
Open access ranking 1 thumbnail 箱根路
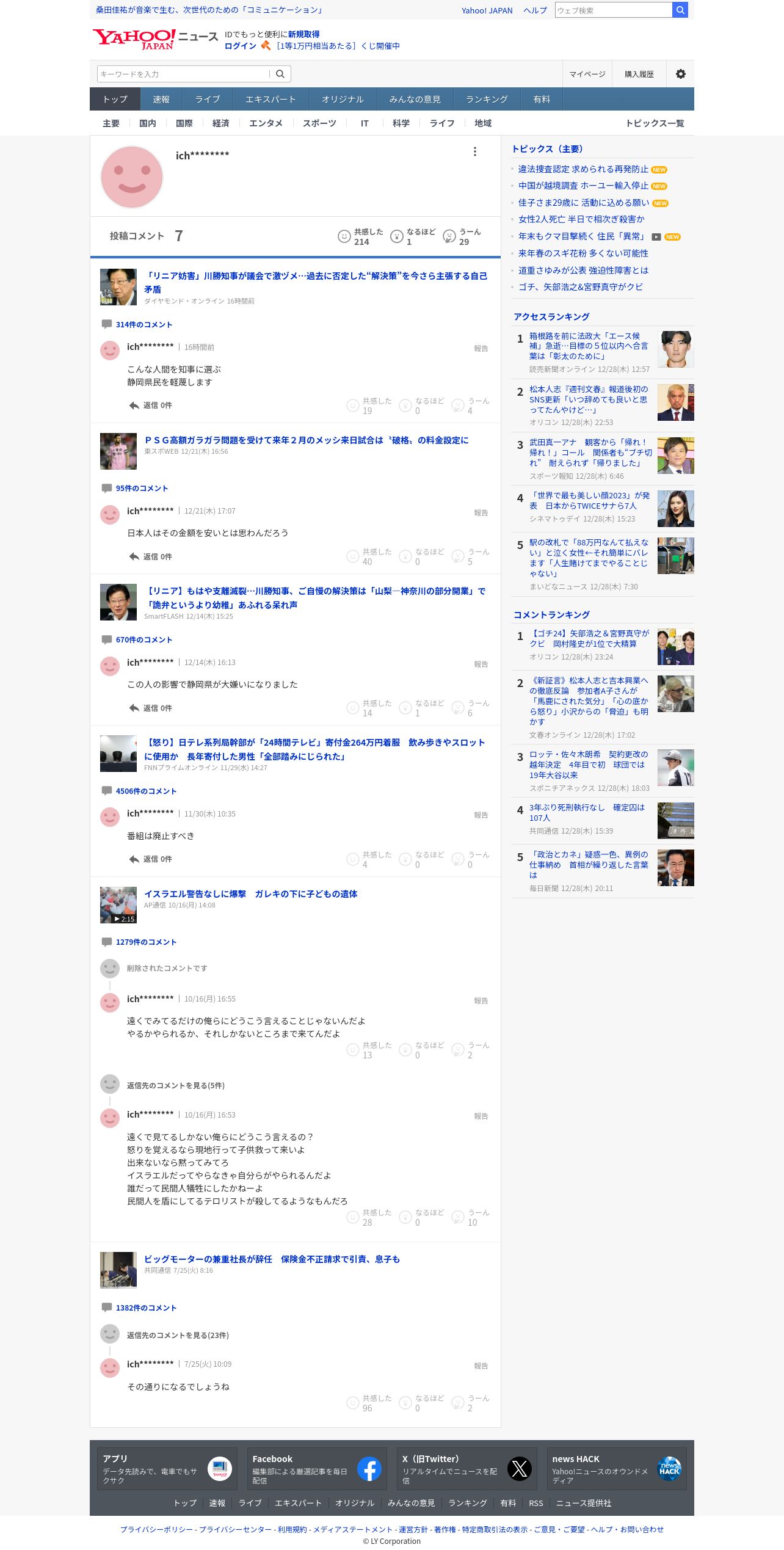(x=676, y=349)
